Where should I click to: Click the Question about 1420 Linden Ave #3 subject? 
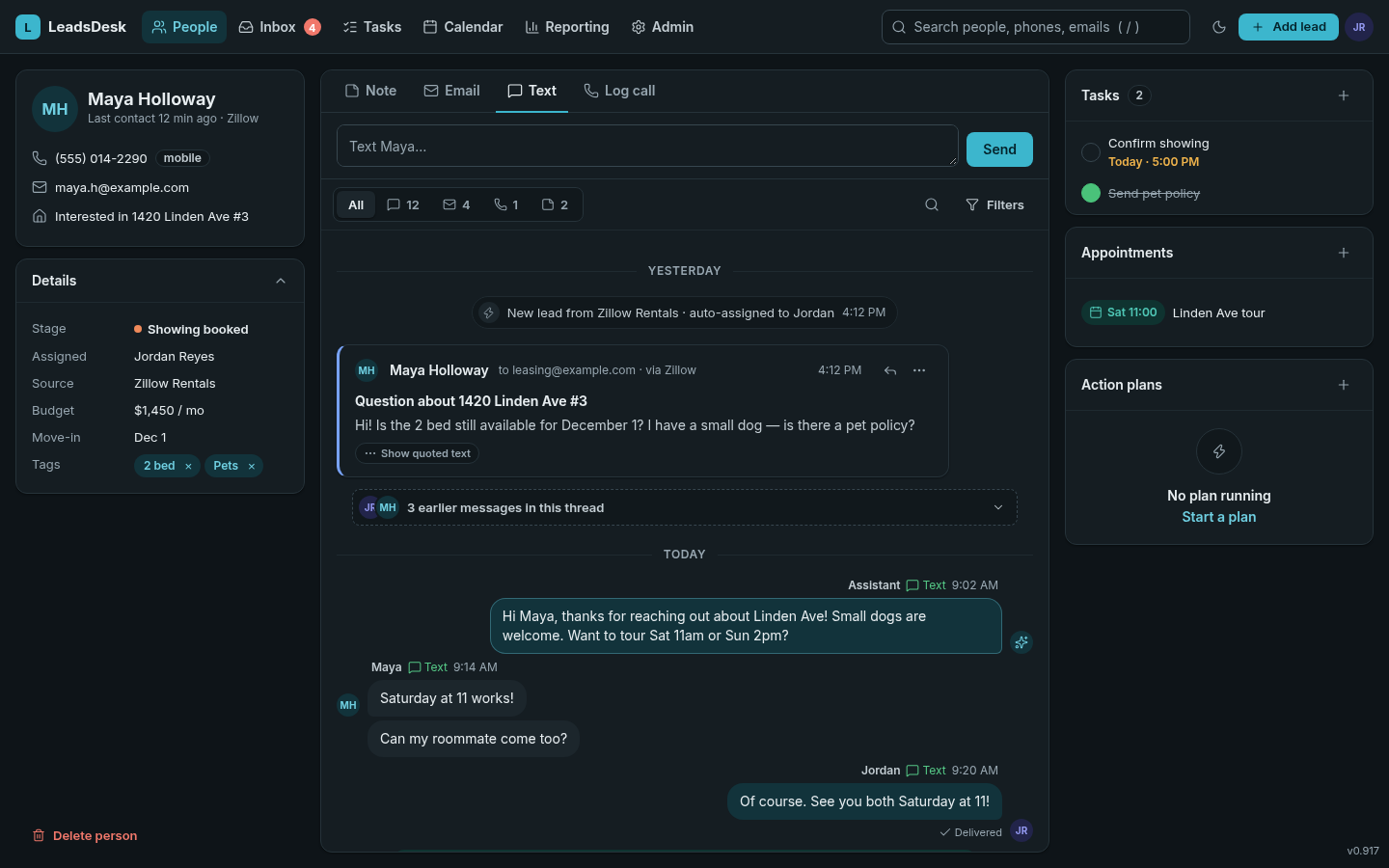[471, 401]
